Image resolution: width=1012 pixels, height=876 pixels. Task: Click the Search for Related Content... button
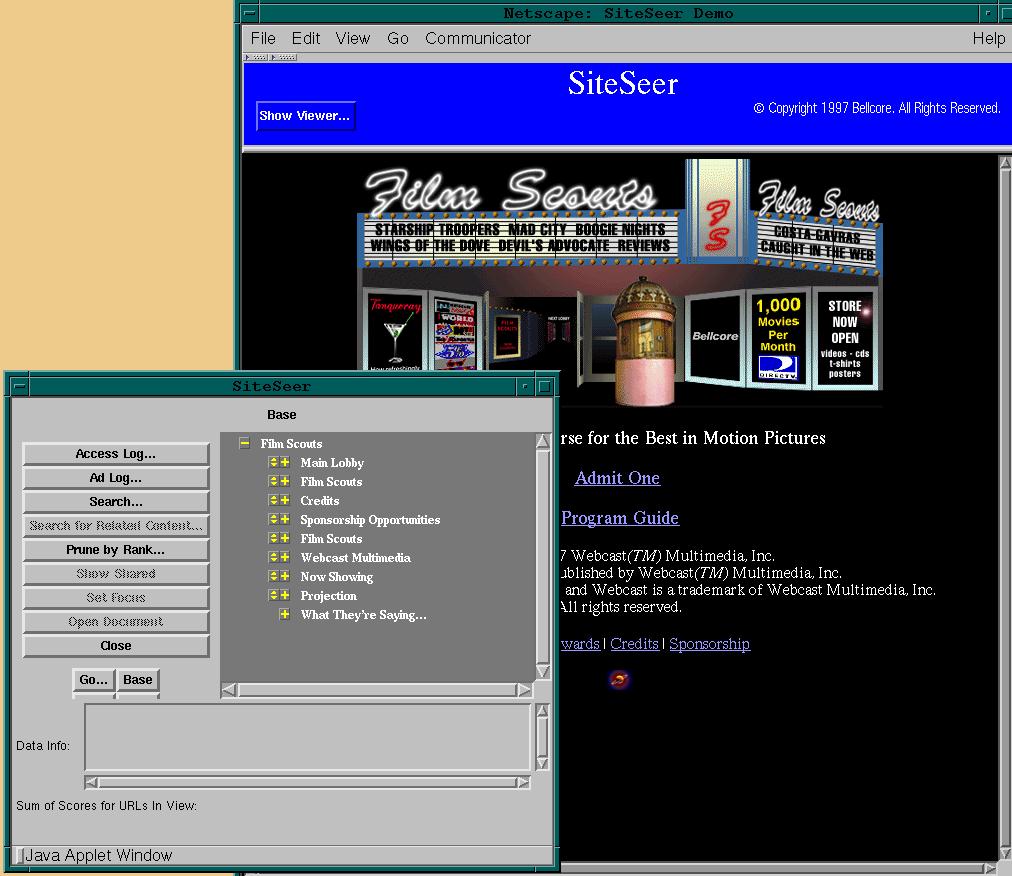coord(116,526)
